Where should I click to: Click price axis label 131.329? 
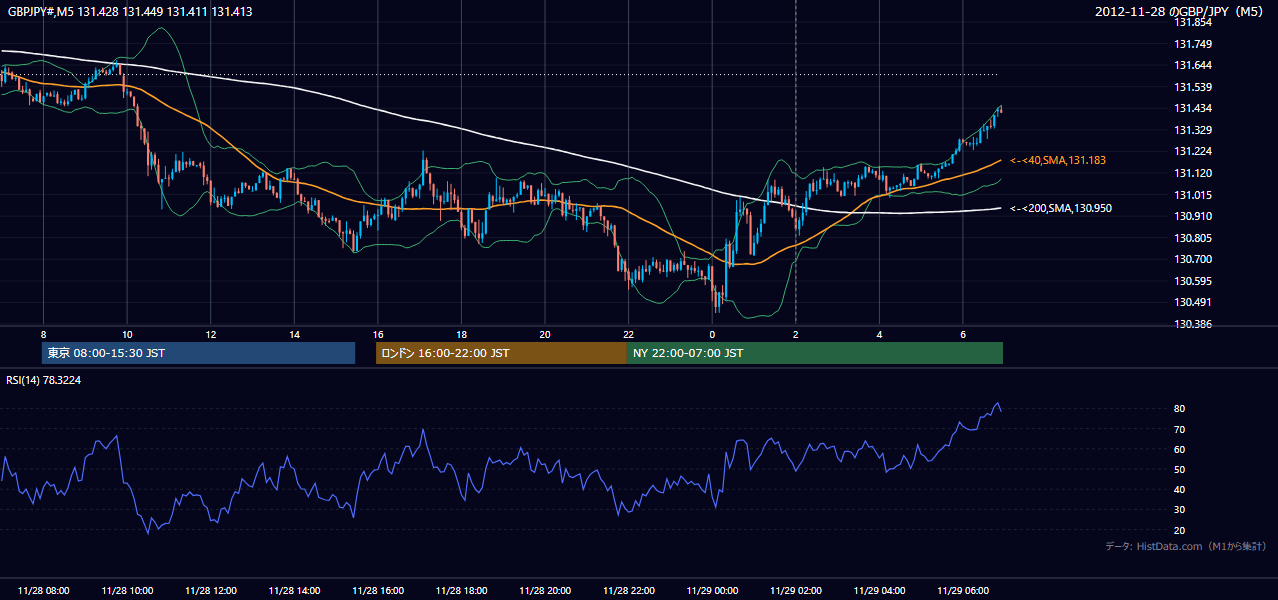[x=1193, y=130]
